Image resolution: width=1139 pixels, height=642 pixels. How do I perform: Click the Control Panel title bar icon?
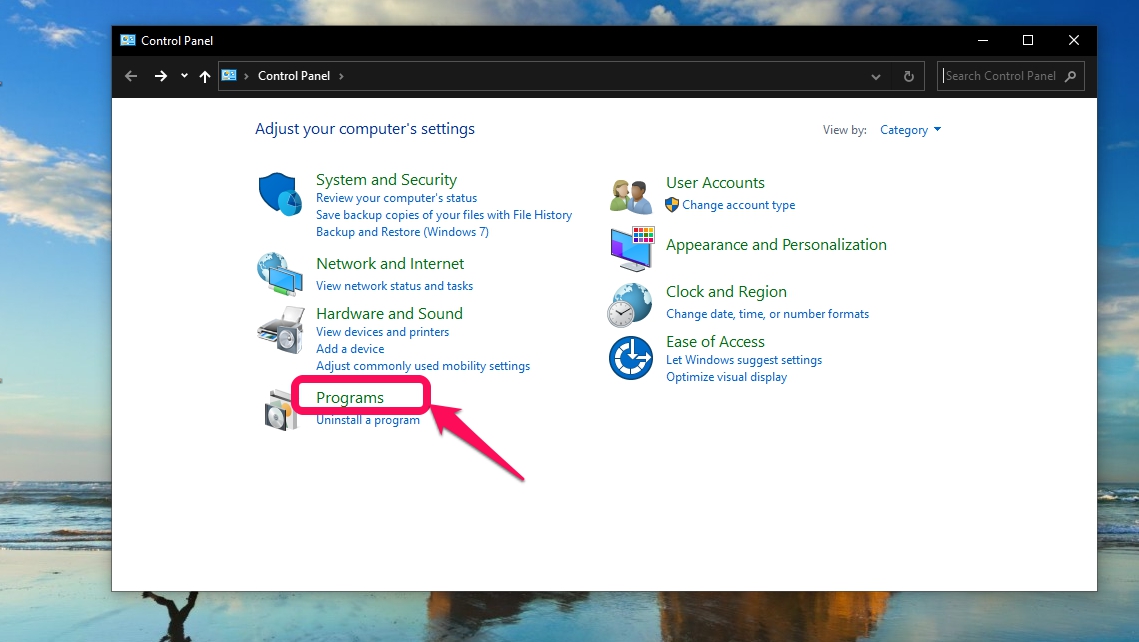point(128,41)
